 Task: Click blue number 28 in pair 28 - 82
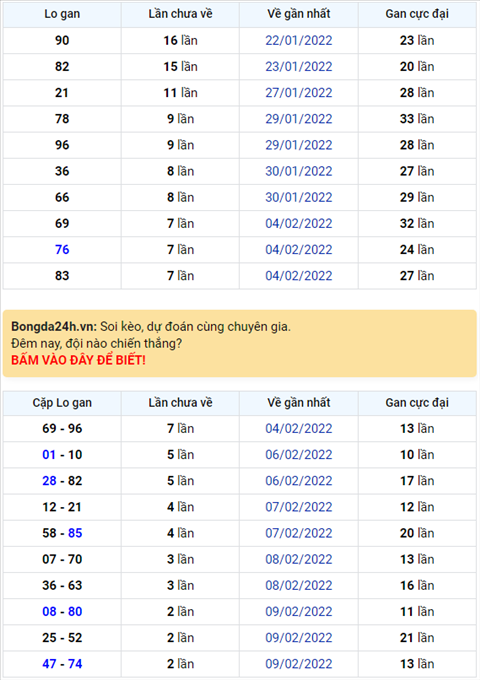pyautogui.click(x=49, y=481)
